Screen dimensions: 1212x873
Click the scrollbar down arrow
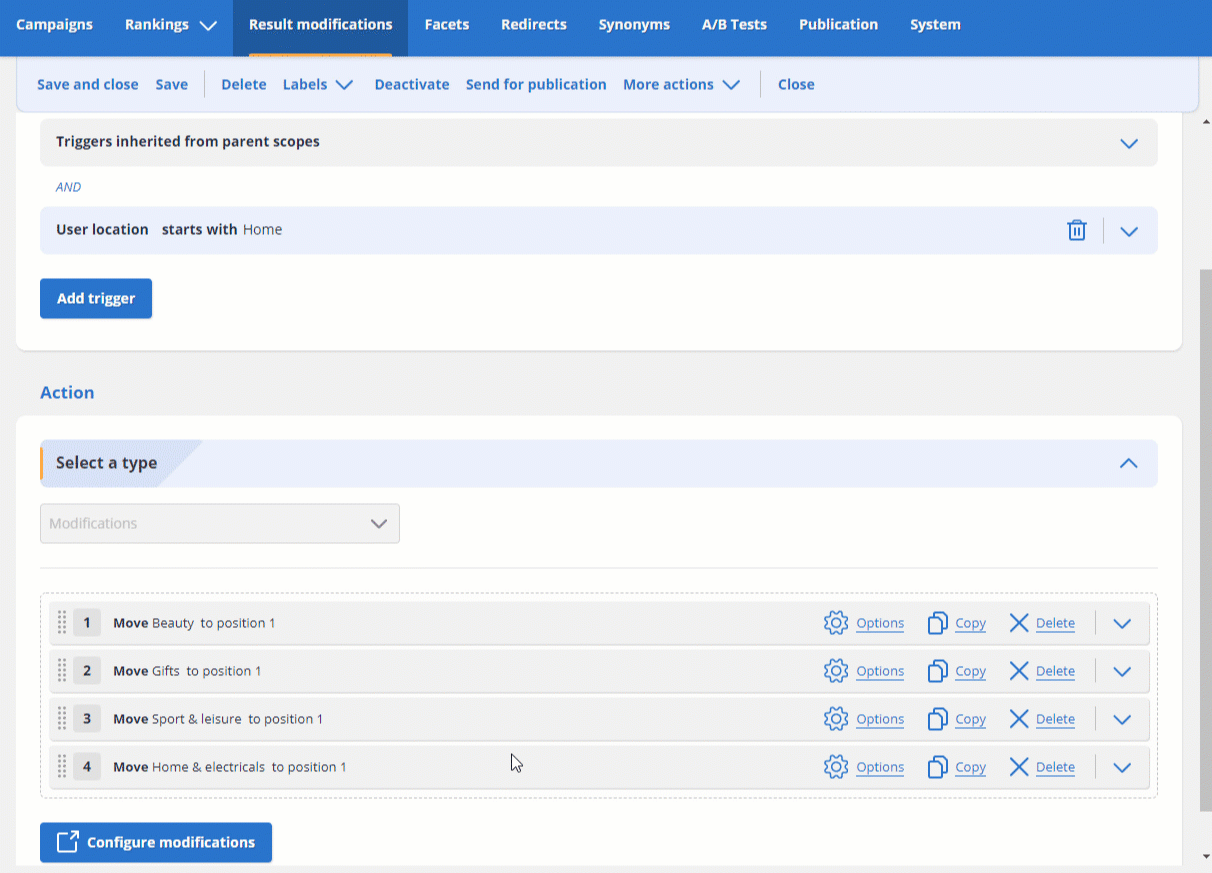[x=1205, y=857]
